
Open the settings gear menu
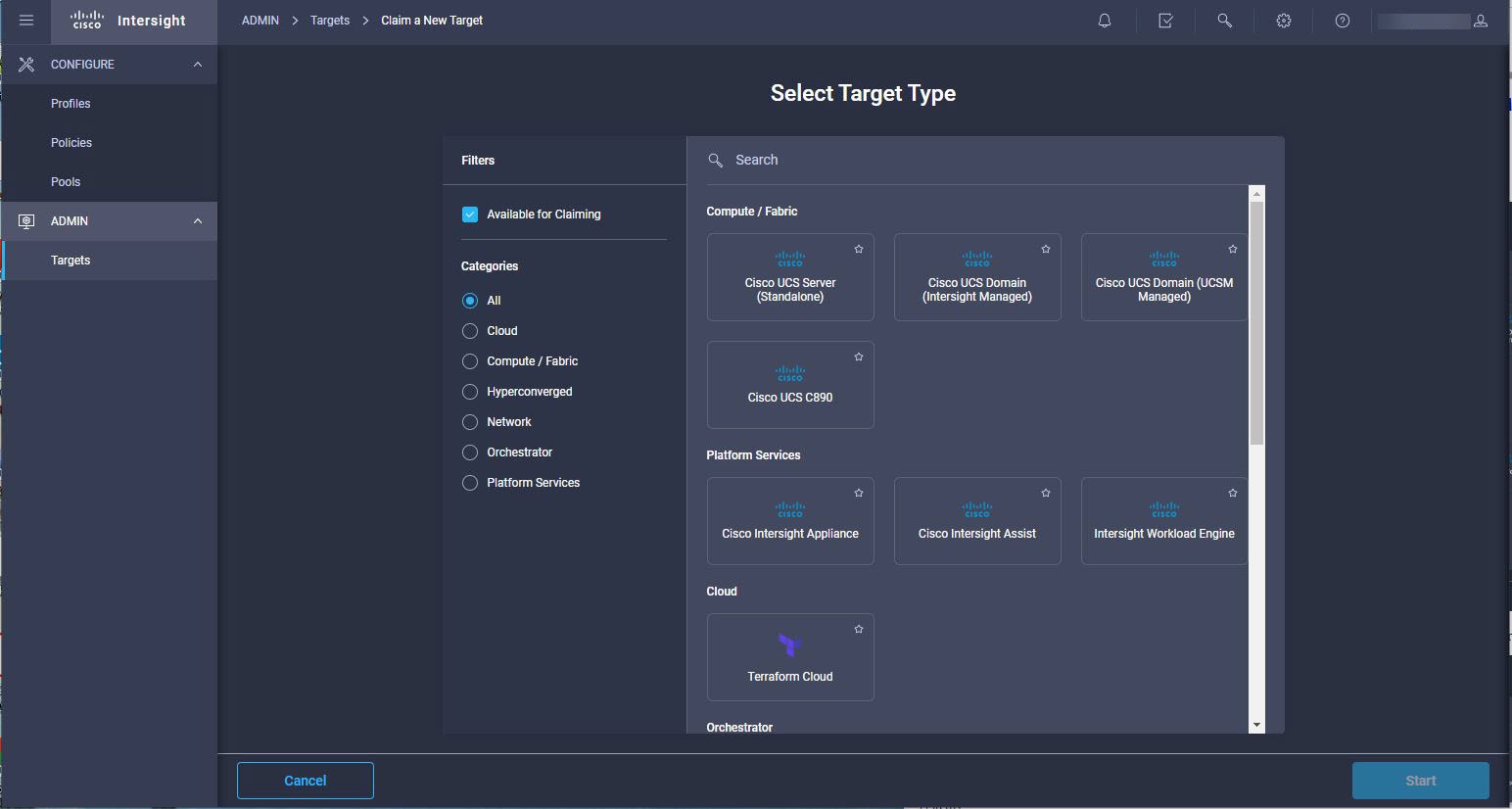pyautogui.click(x=1284, y=21)
